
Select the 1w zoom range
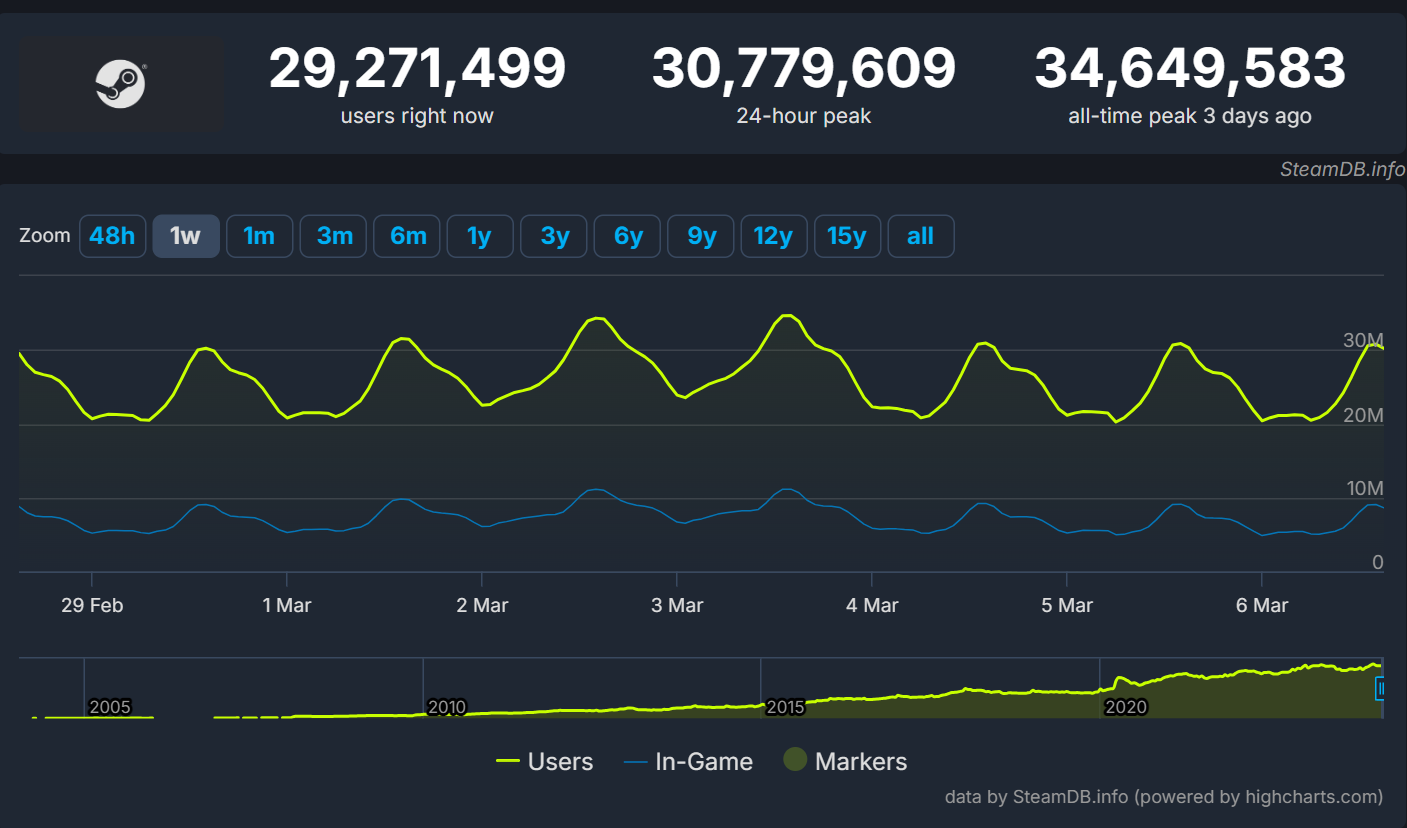click(x=186, y=236)
